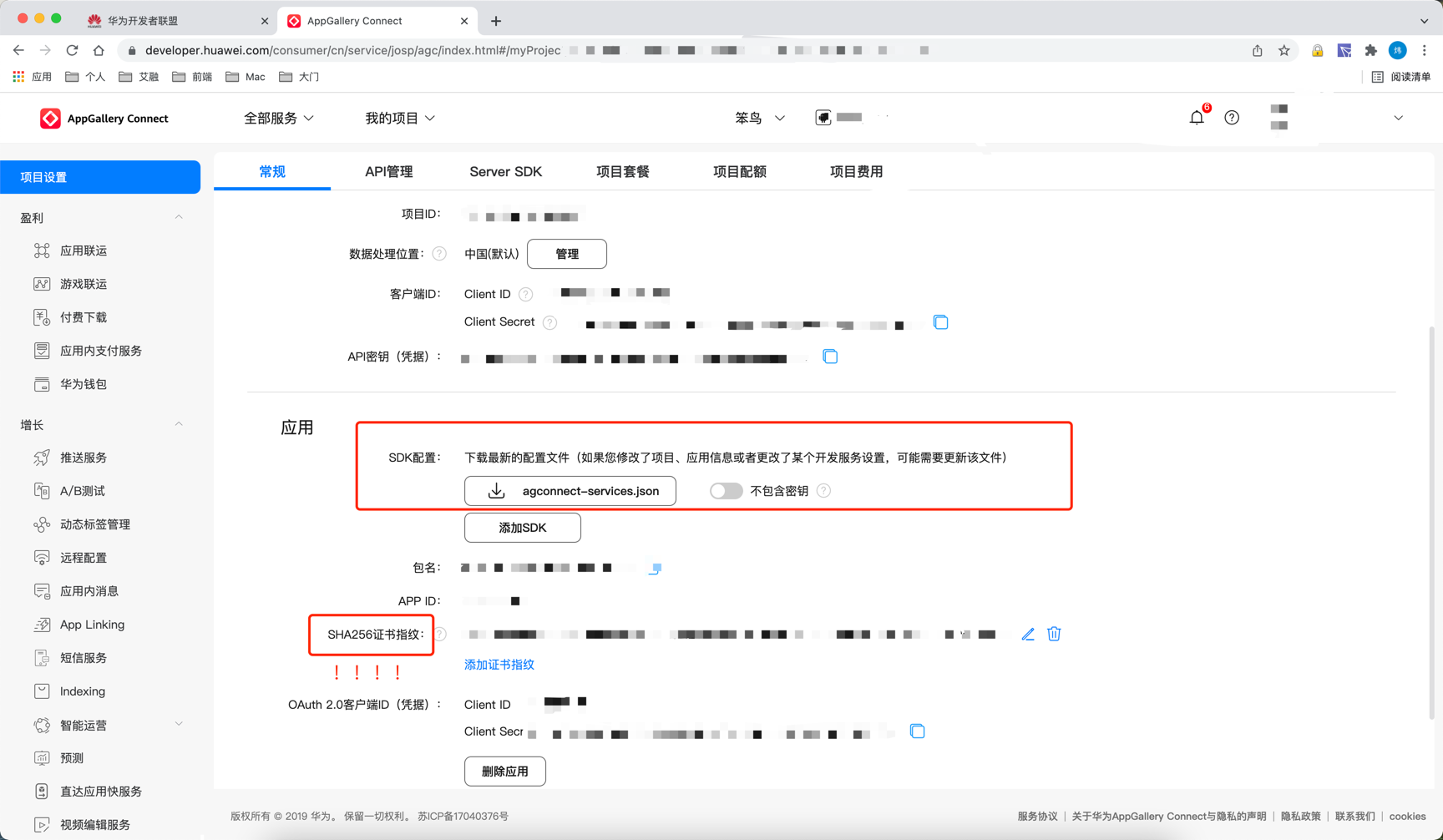Open A/B测试 in sidebar
1443x840 pixels.
(82, 491)
